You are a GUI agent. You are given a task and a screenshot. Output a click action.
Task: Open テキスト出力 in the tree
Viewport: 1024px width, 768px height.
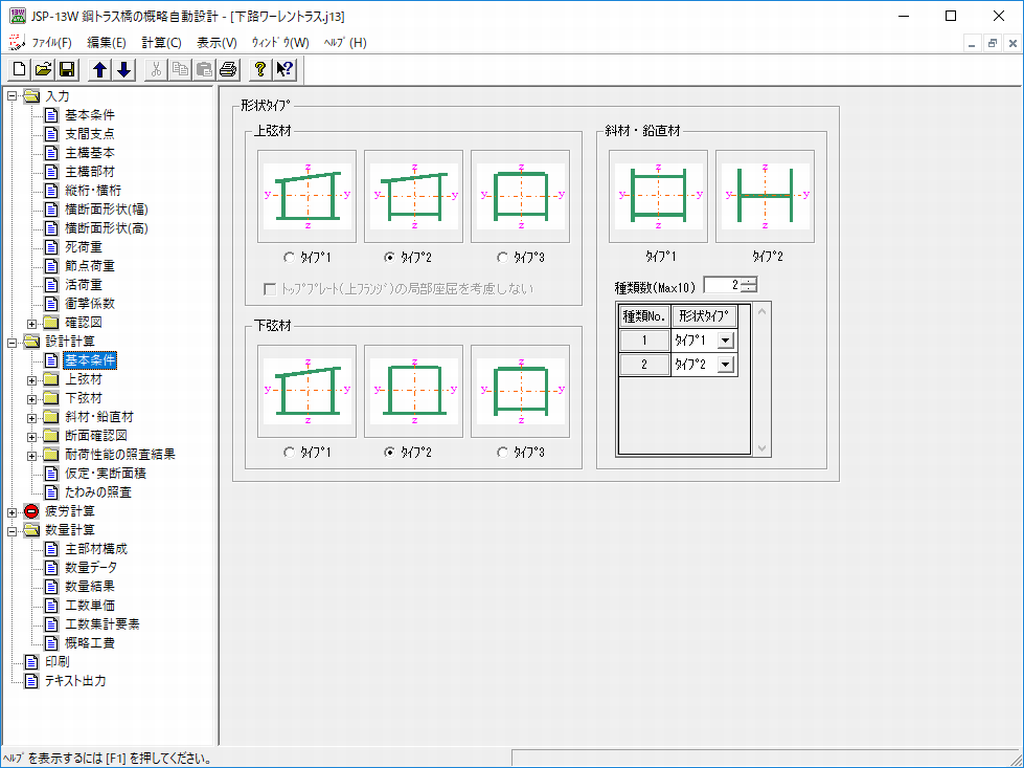[75, 681]
